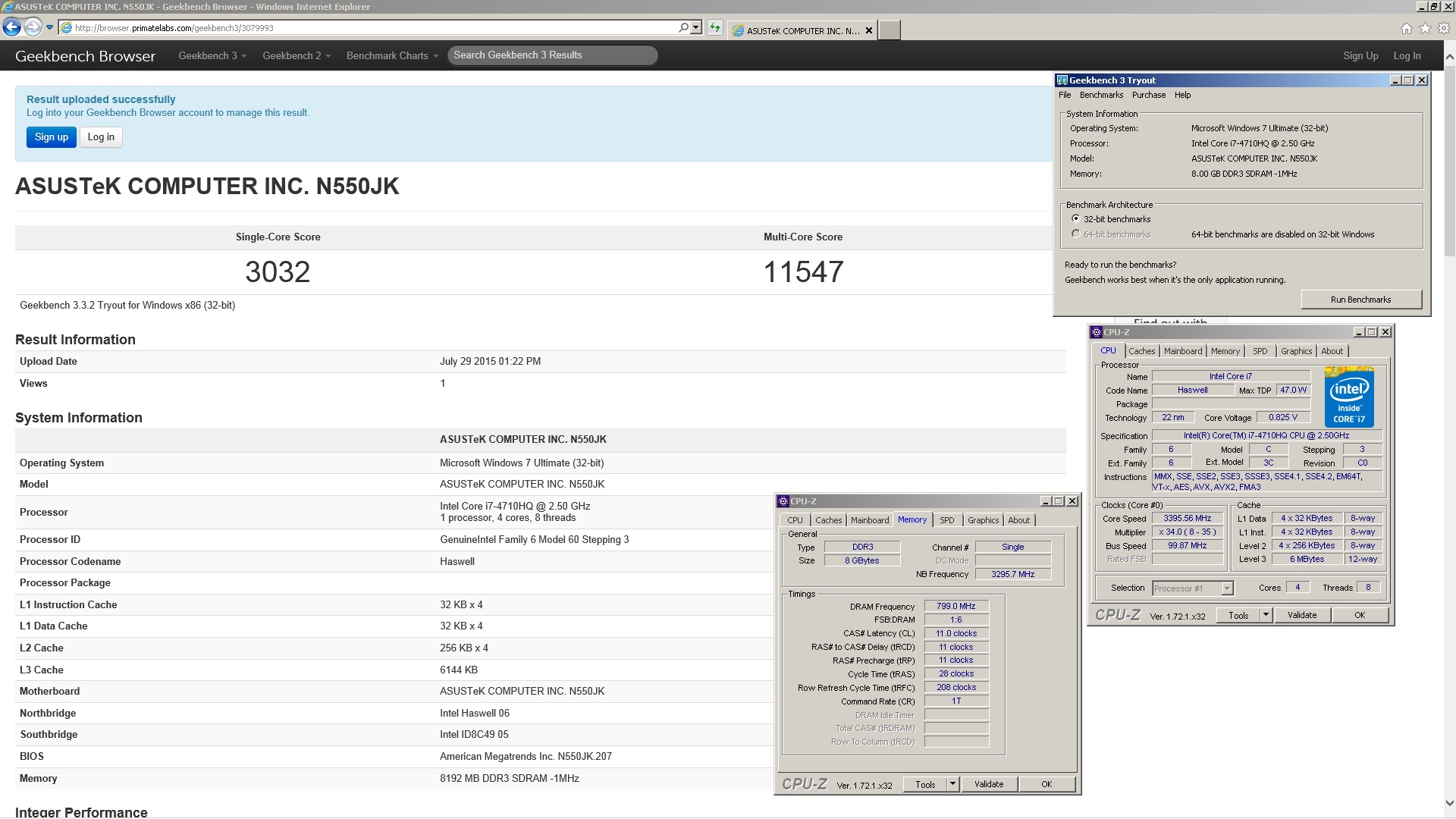Open the Help menu in Geekbench 3 Tryout
This screenshot has width=1456, height=819.
point(1182,95)
